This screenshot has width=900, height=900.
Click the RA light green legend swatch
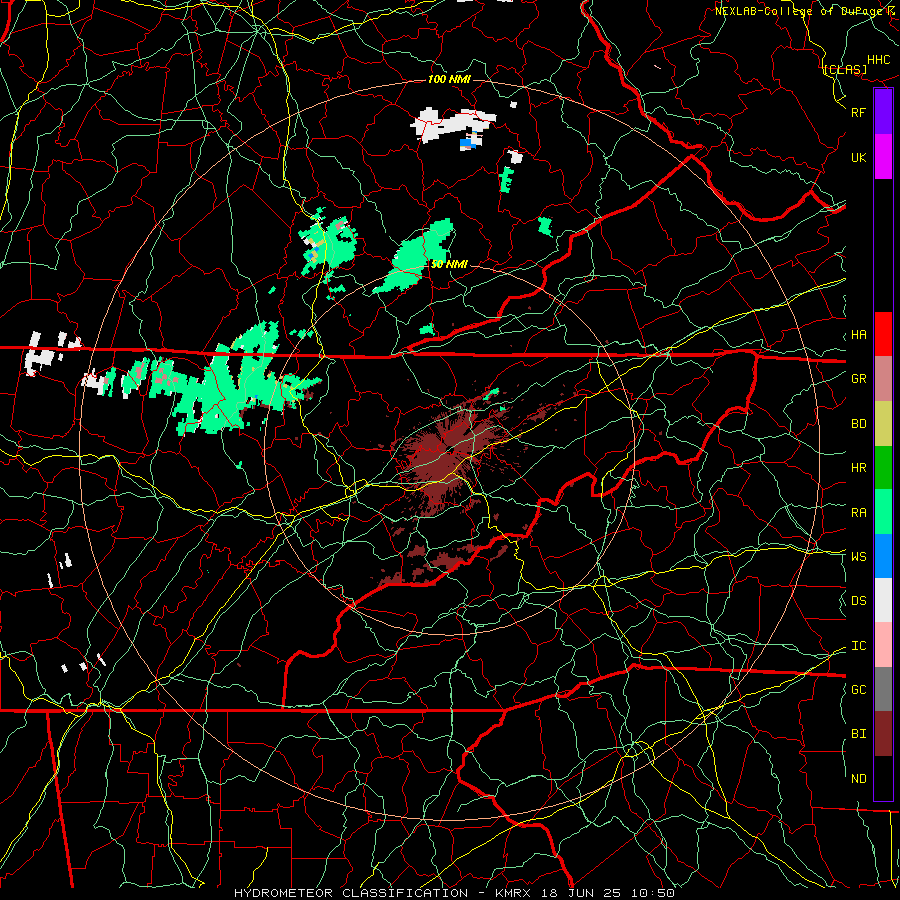883,512
